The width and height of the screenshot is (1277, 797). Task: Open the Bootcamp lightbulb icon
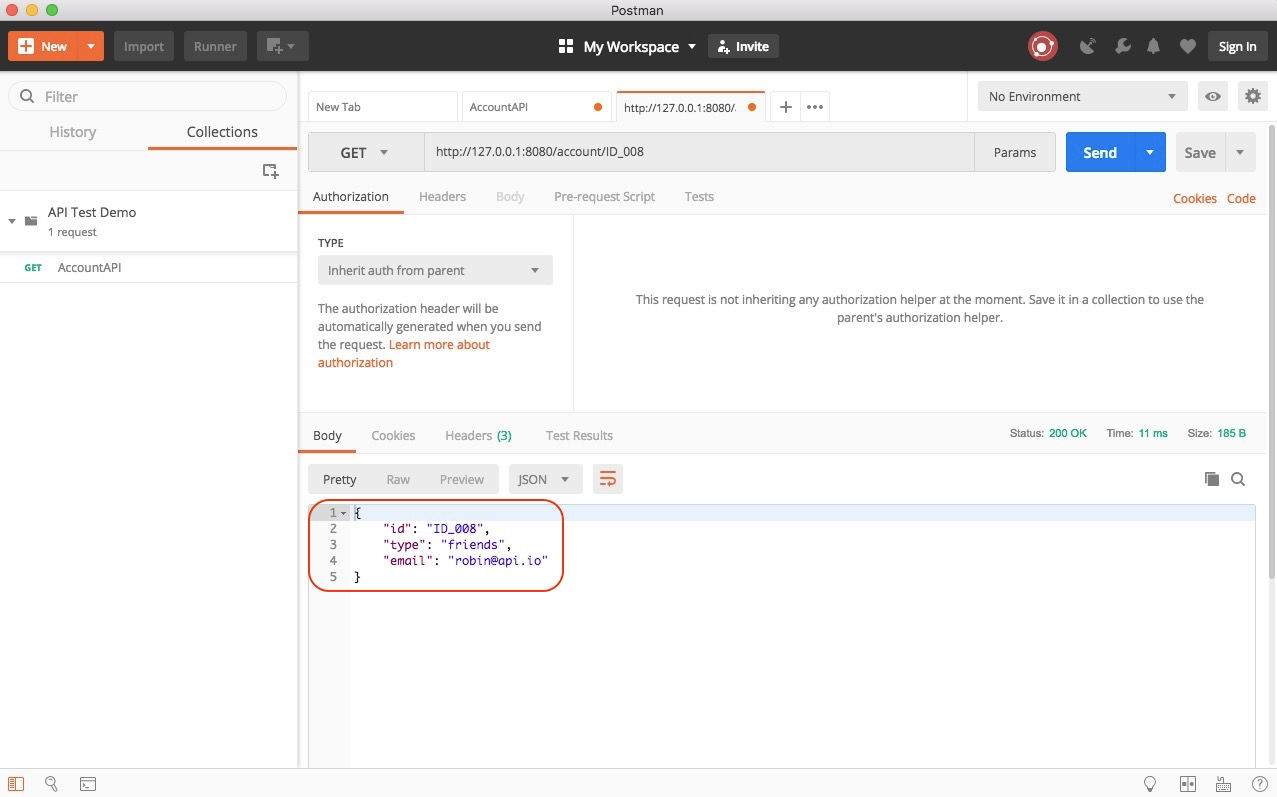1150,784
